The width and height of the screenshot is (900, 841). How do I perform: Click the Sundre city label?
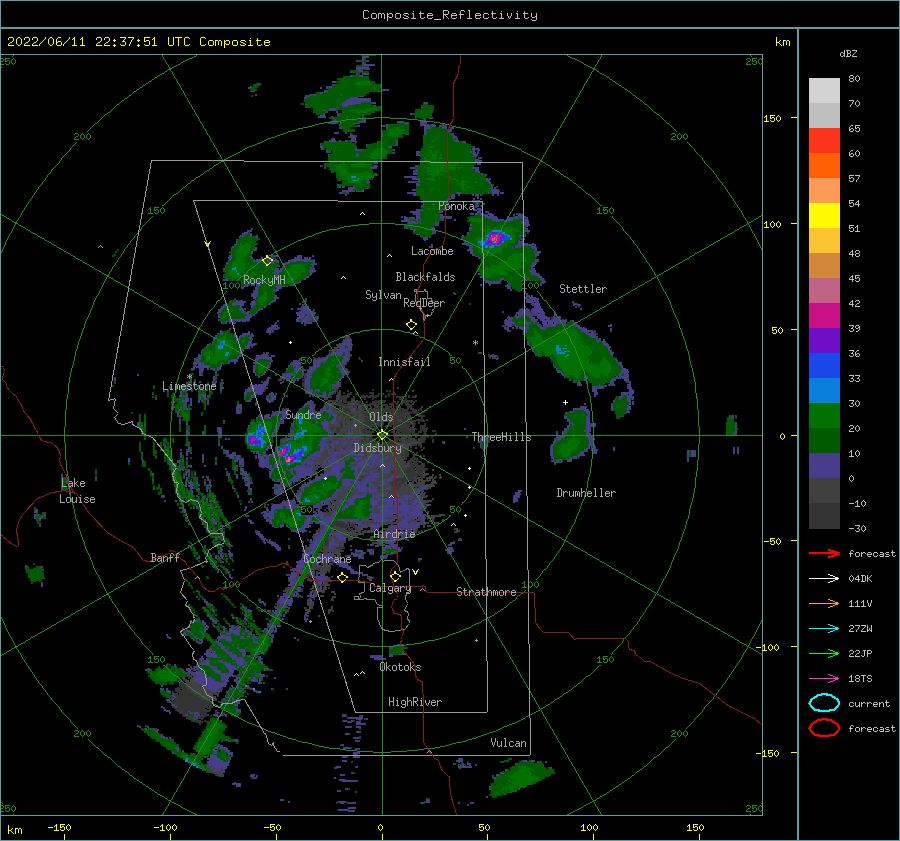pyautogui.click(x=303, y=414)
